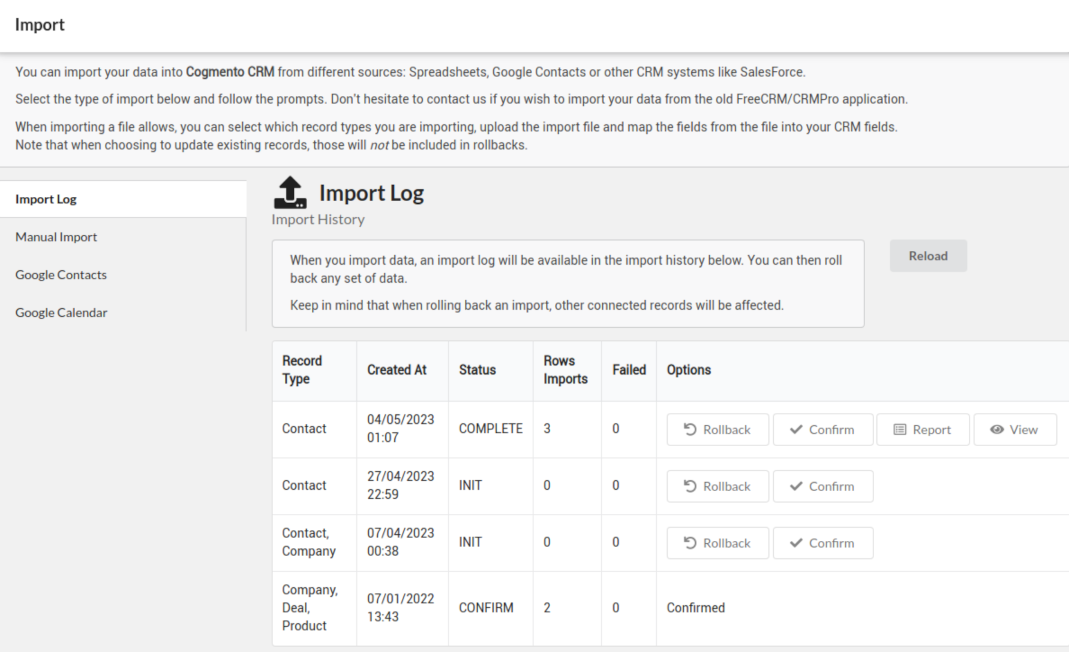Click the Confirmed label on the bottom import row
Screen dimensions: 1069x652
(696, 607)
